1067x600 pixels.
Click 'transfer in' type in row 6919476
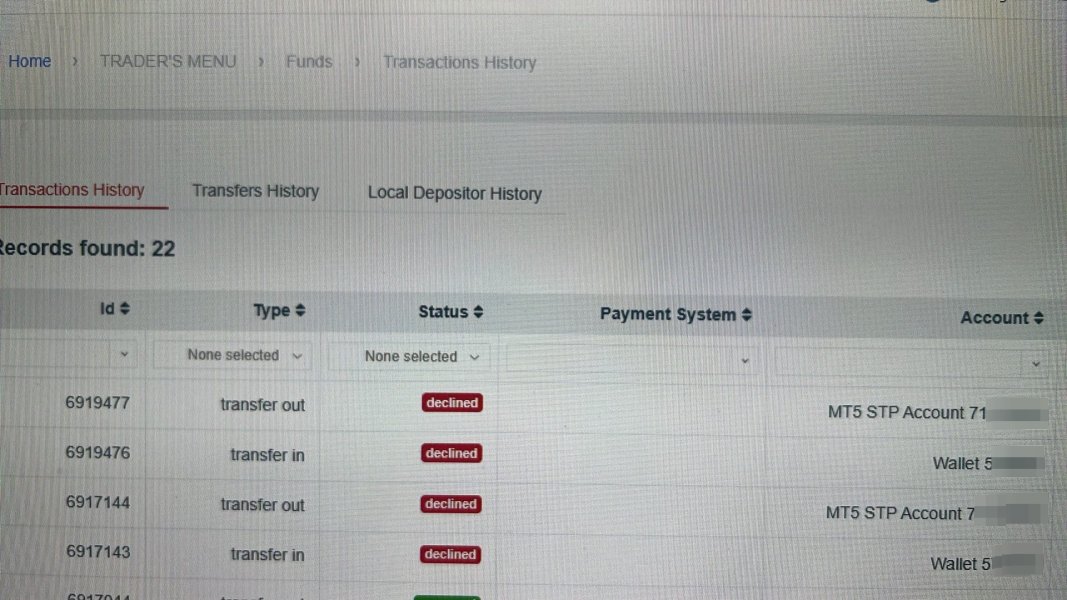pyautogui.click(x=267, y=454)
